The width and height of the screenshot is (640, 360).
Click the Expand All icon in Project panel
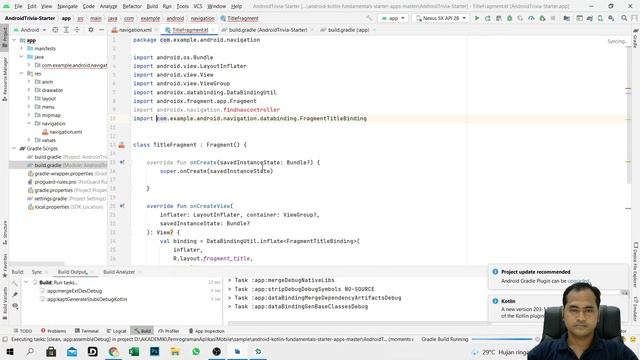[66, 30]
